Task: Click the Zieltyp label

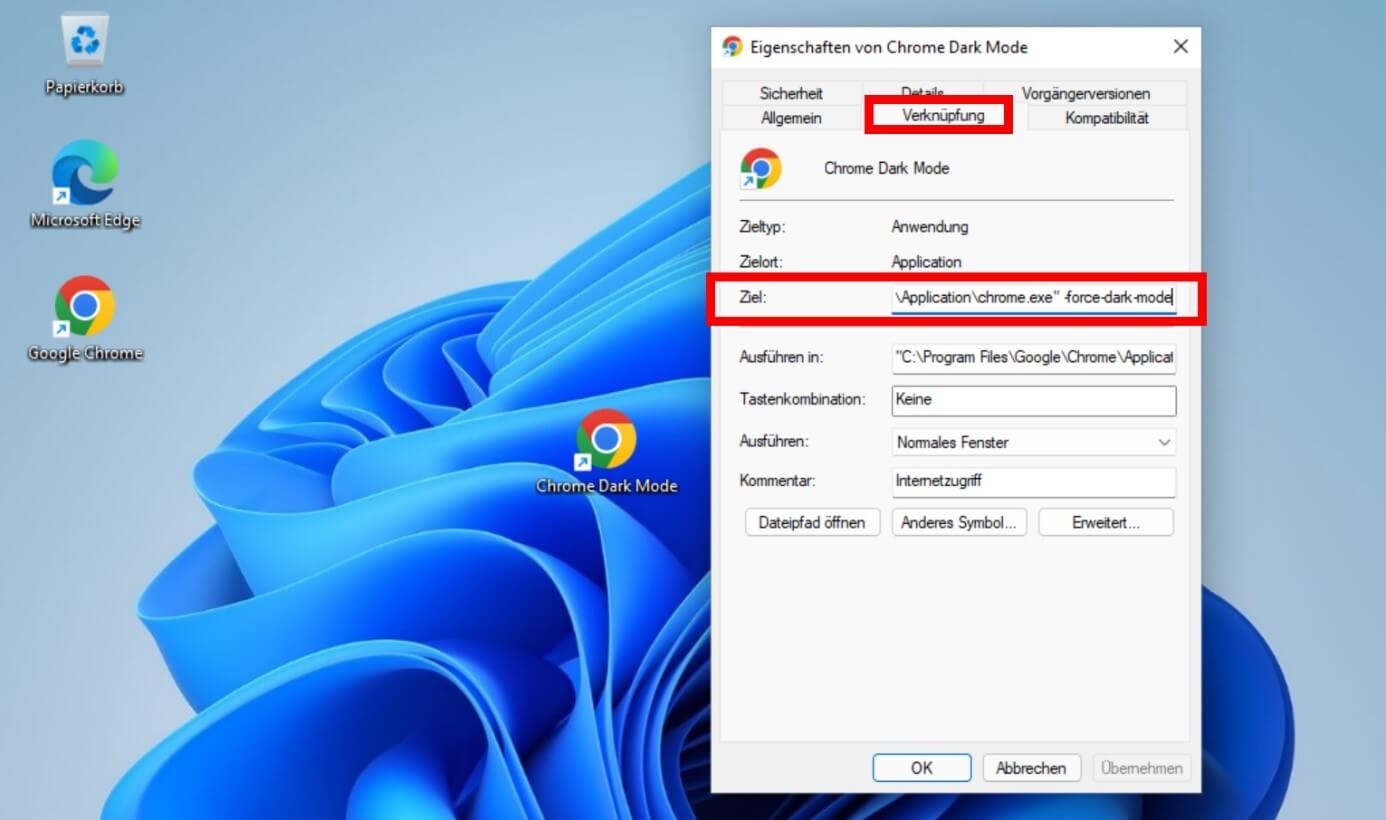Action: click(762, 227)
